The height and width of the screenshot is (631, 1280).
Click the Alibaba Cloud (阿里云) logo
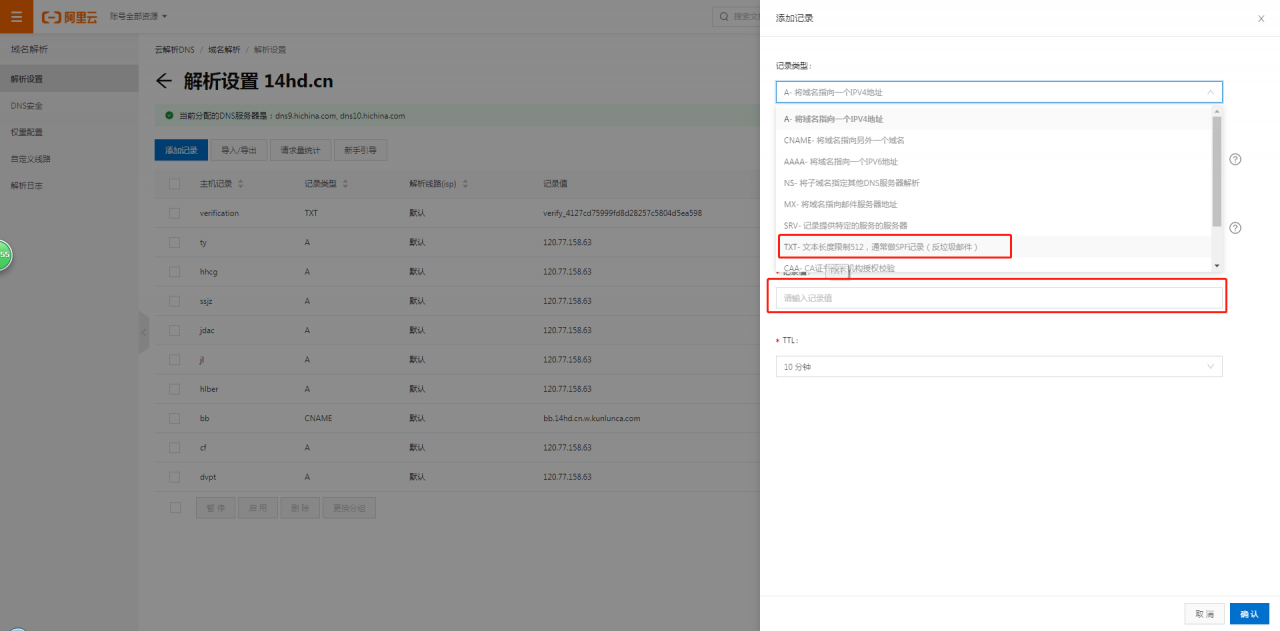tap(67, 16)
